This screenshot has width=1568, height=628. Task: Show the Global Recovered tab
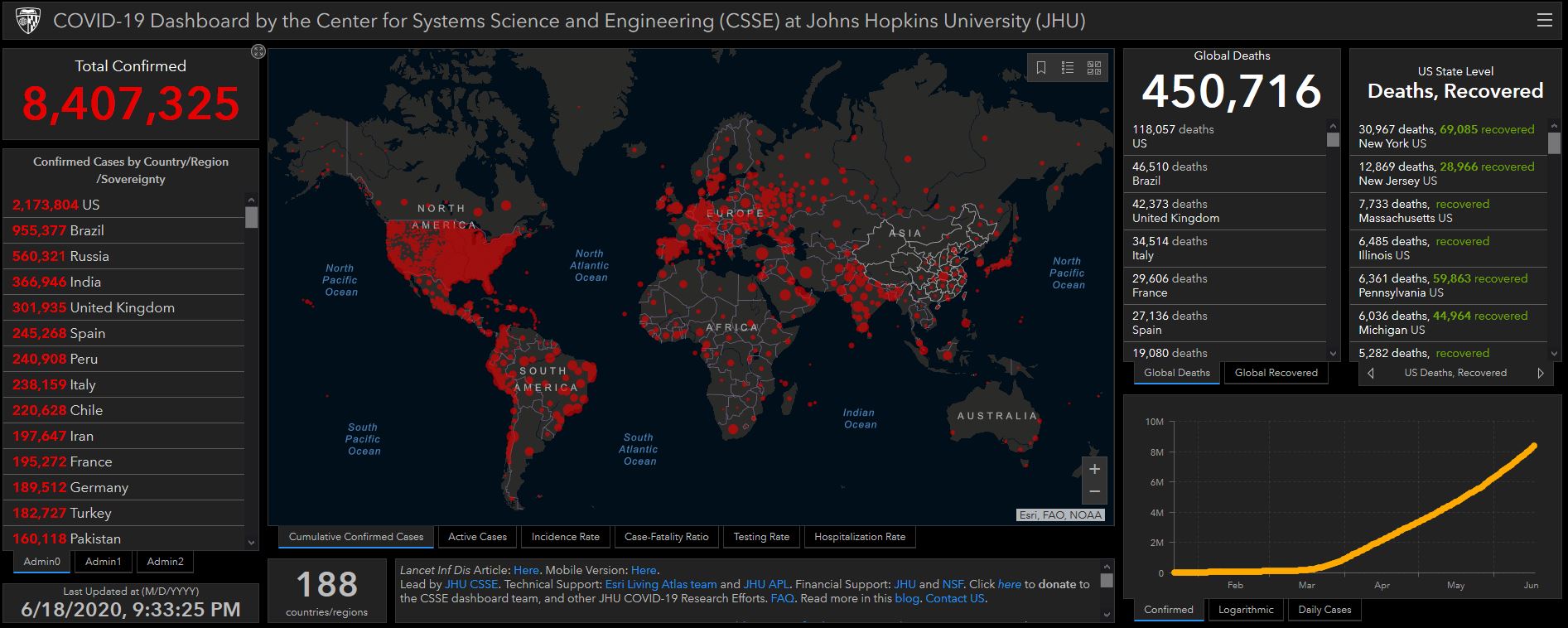pos(1276,373)
